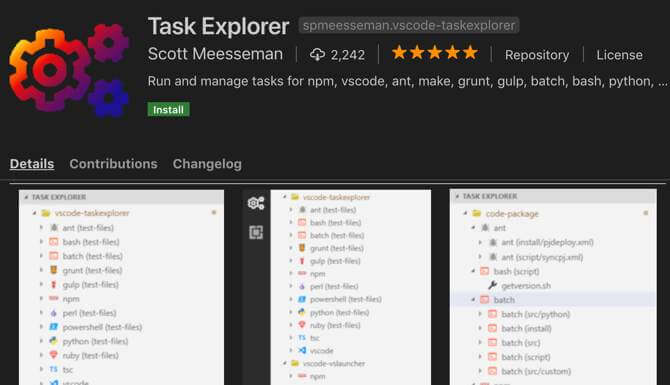Screen dimensions: 670x385
Task: Click the Task Explorer gears logo
Action: [69, 71]
